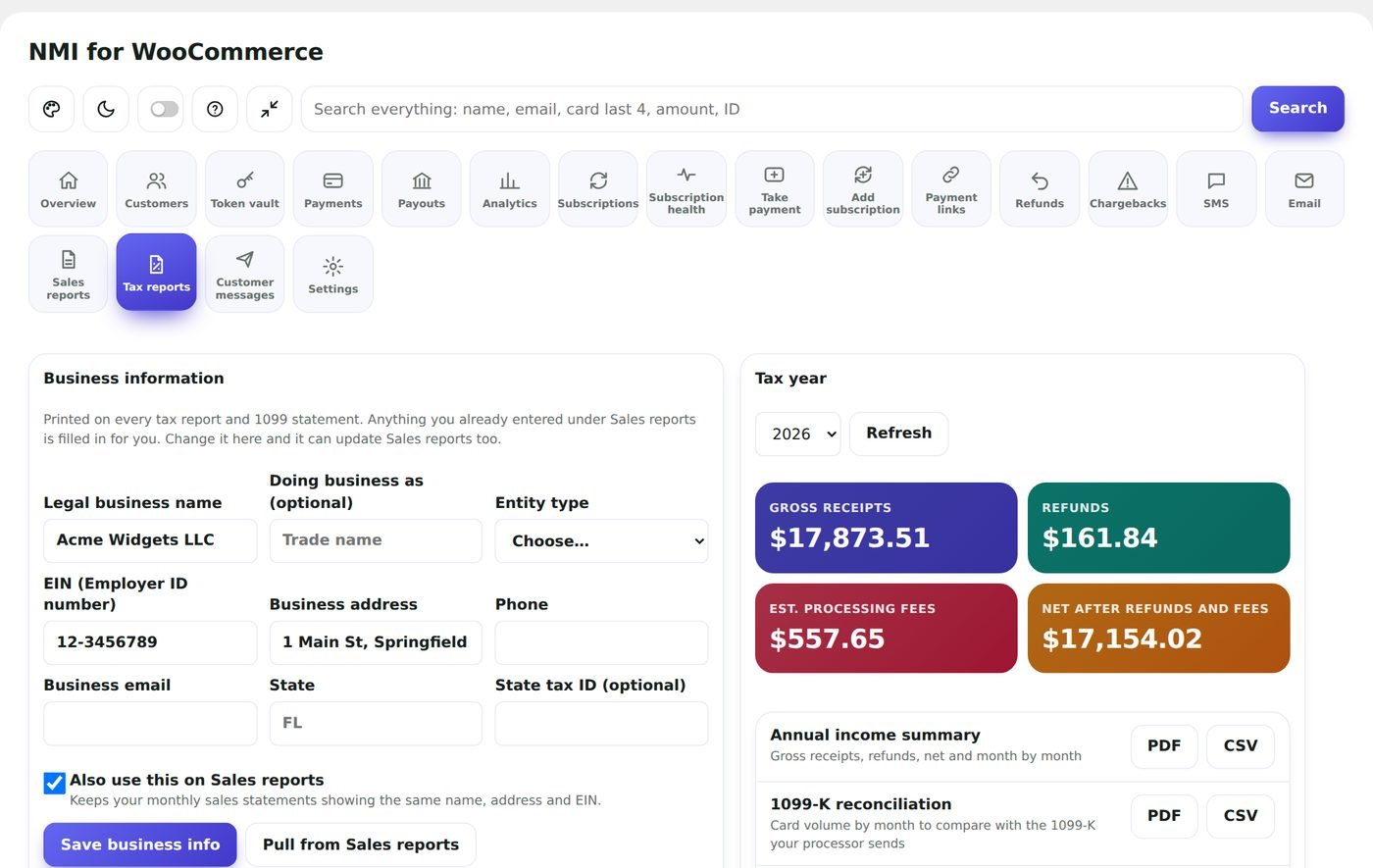Open the help question mark icon
The image size is (1373, 868).
[215, 109]
